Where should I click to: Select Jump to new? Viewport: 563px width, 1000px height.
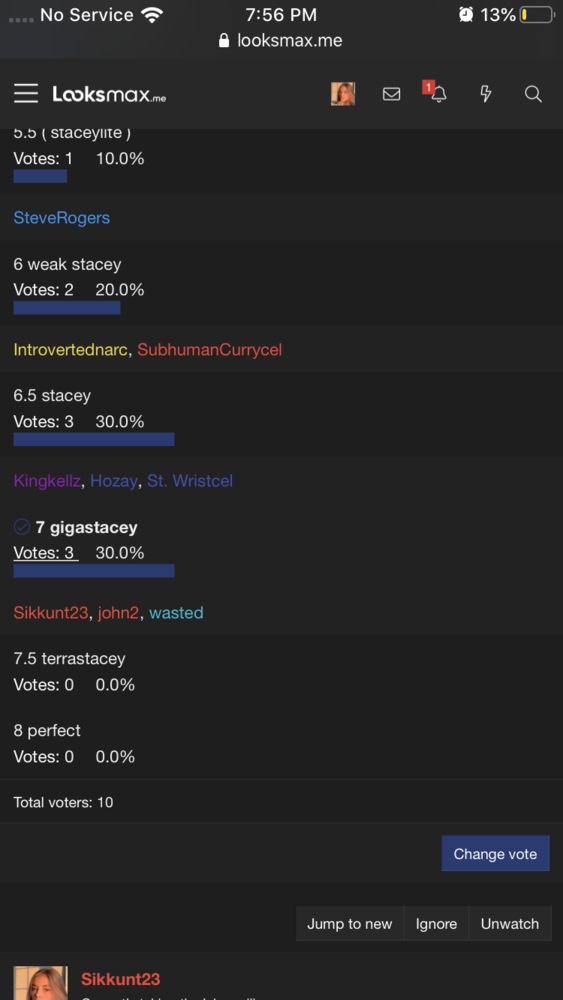[349, 923]
